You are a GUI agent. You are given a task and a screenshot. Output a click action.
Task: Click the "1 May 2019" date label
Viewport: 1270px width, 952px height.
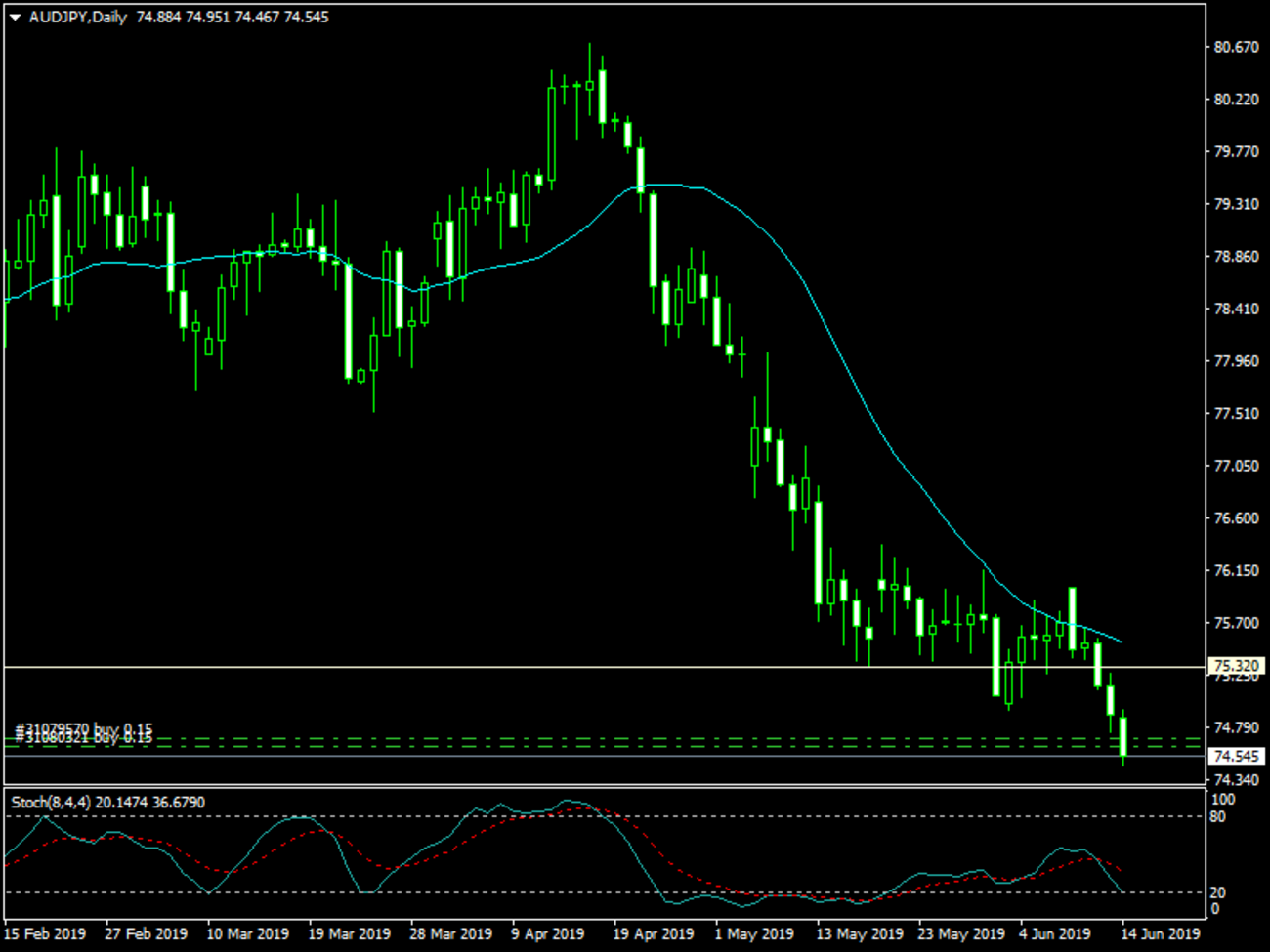[x=754, y=933]
